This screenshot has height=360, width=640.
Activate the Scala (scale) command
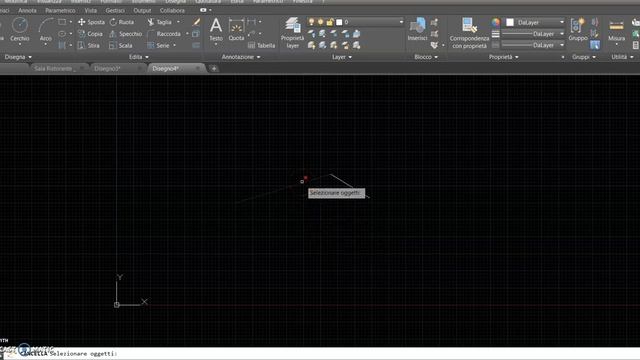(121, 45)
